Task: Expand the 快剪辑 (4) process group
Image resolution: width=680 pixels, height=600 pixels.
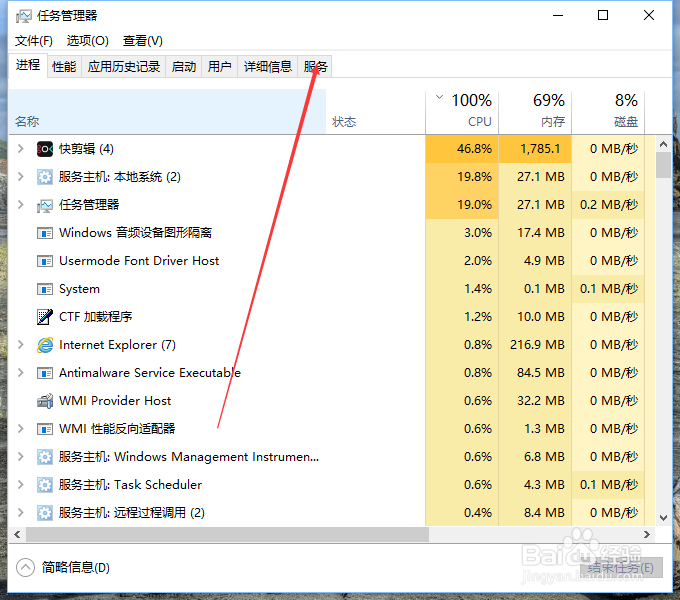Action: [x=20, y=149]
